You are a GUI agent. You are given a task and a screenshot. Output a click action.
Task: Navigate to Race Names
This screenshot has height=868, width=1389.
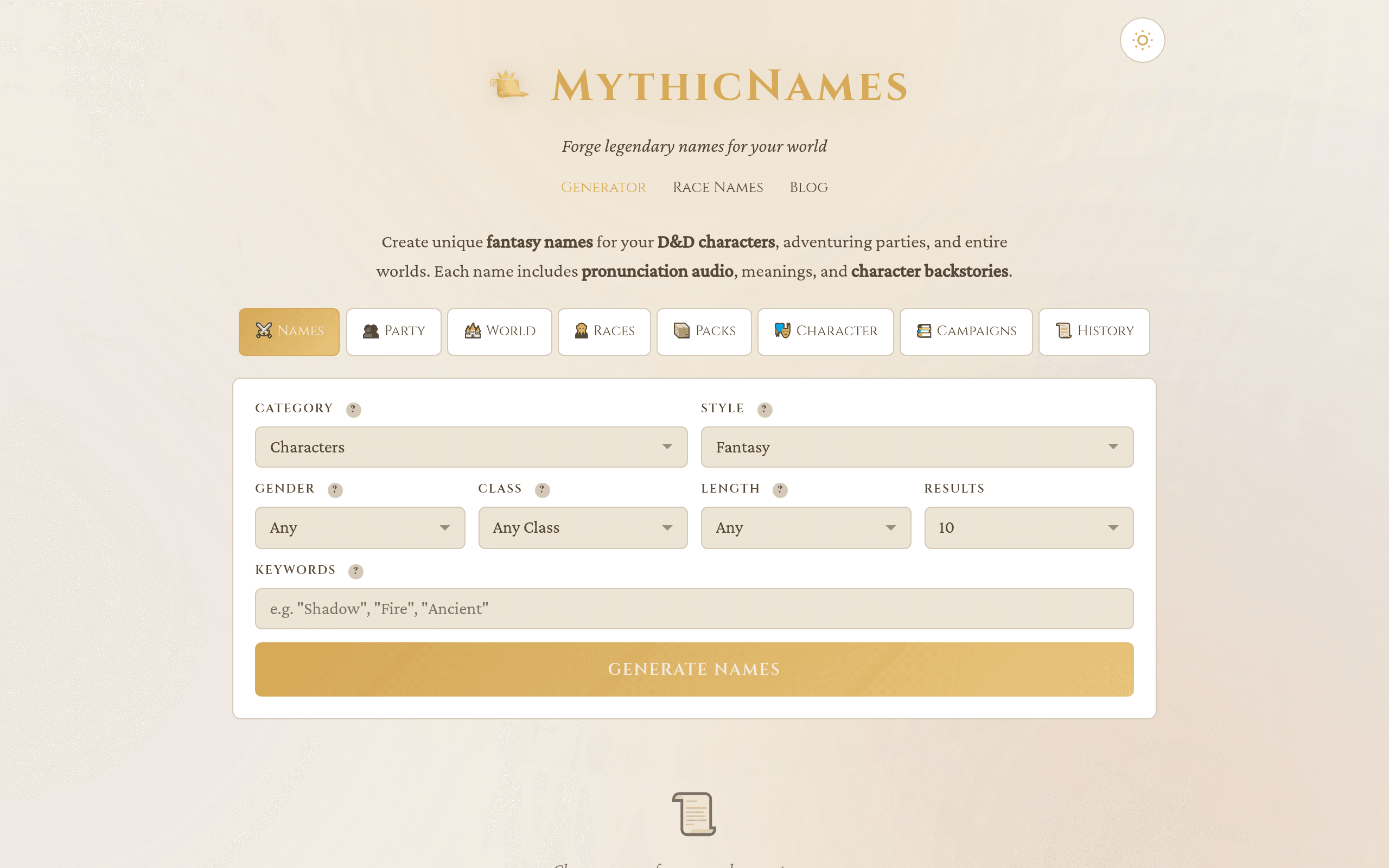717,187
